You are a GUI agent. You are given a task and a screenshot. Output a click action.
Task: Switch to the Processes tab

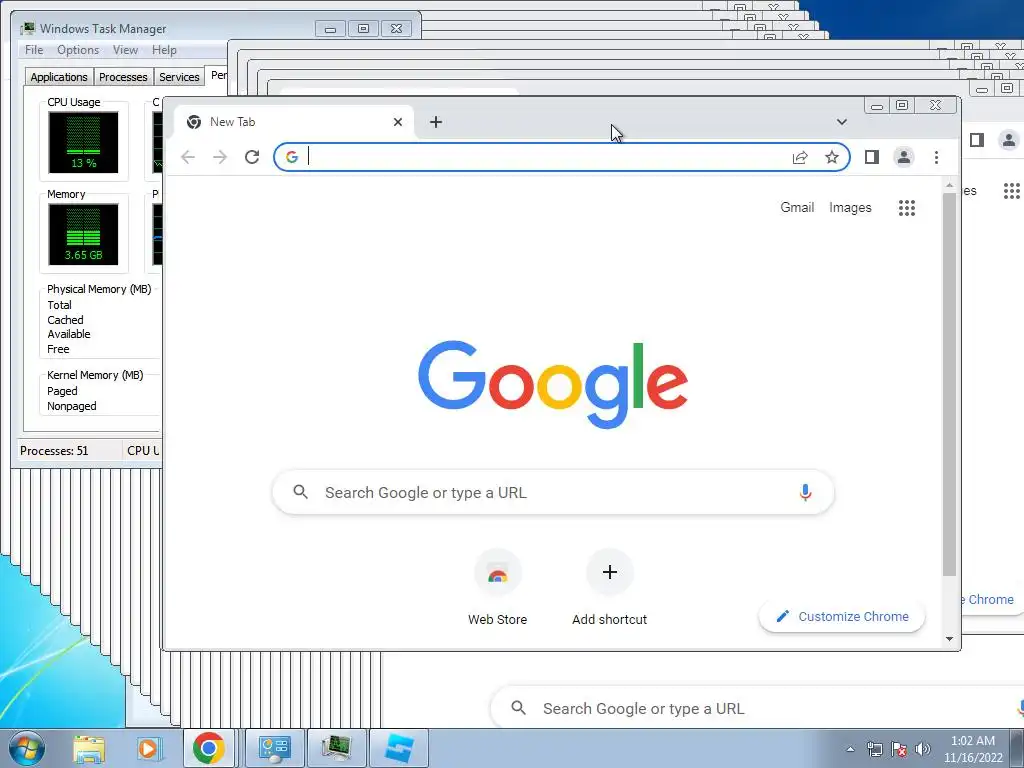point(123,77)
